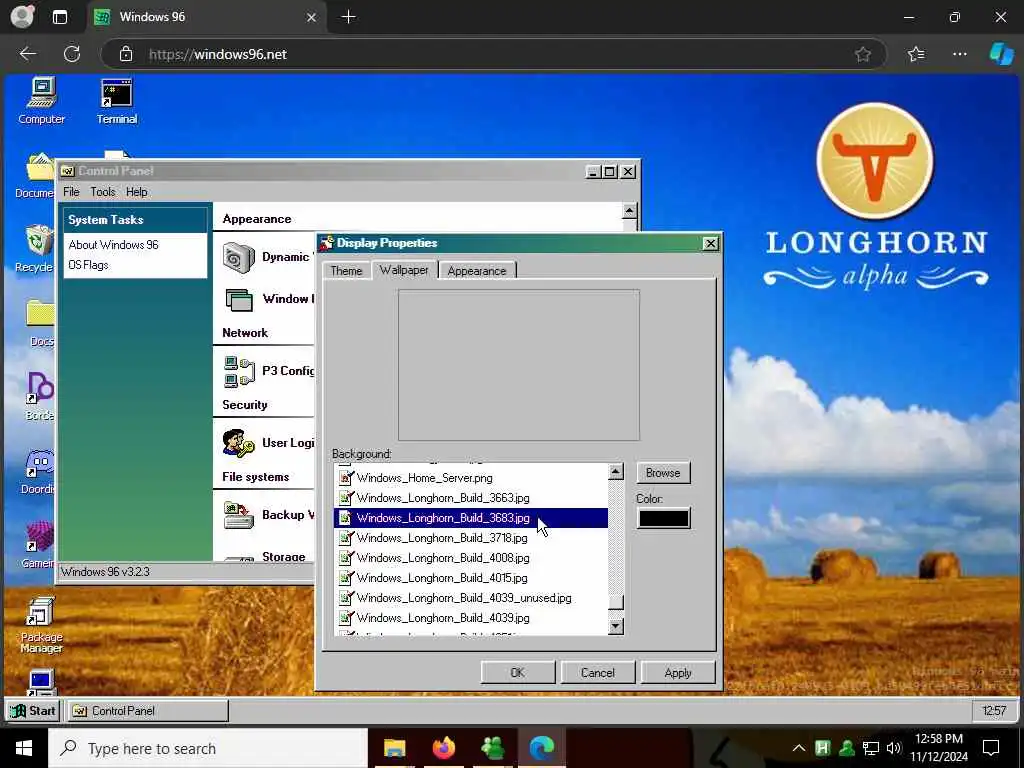This screenshot has height=768, width=1024.
Task: Open the Dynamic speaker icon in Control Panel
Action: tap(238, 257)
